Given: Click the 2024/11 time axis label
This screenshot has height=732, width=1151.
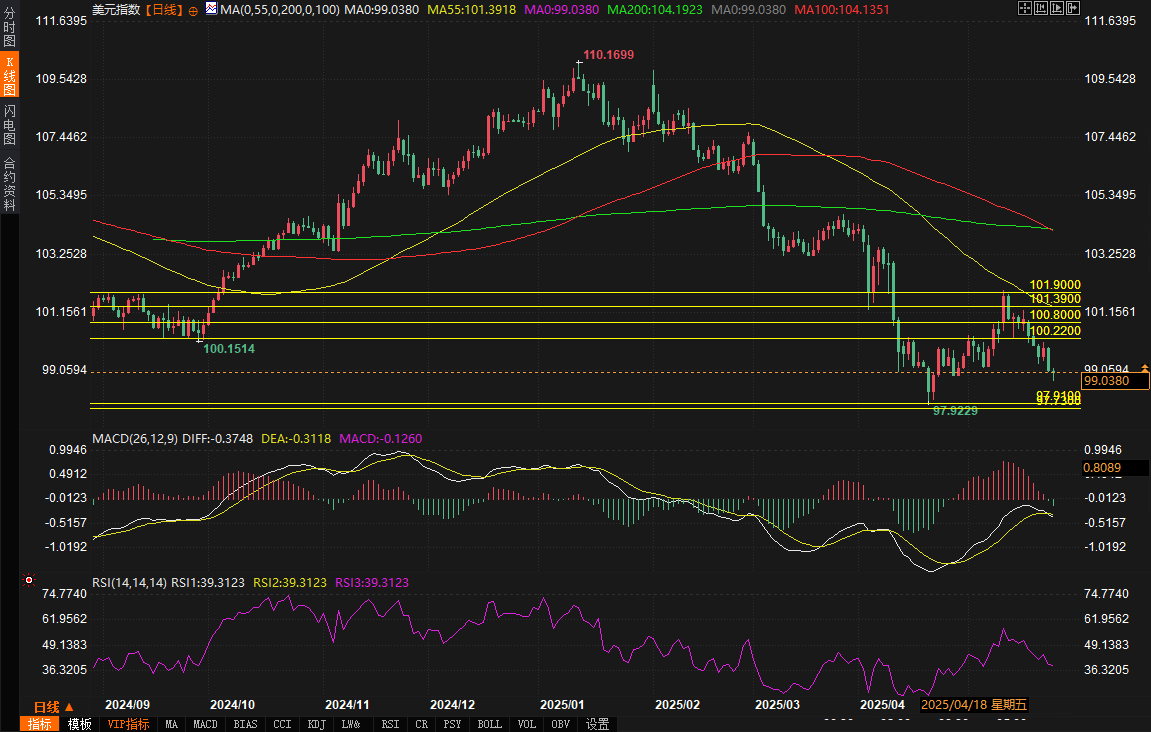Looking at the screenshot, I should click(x=346, y=705).
